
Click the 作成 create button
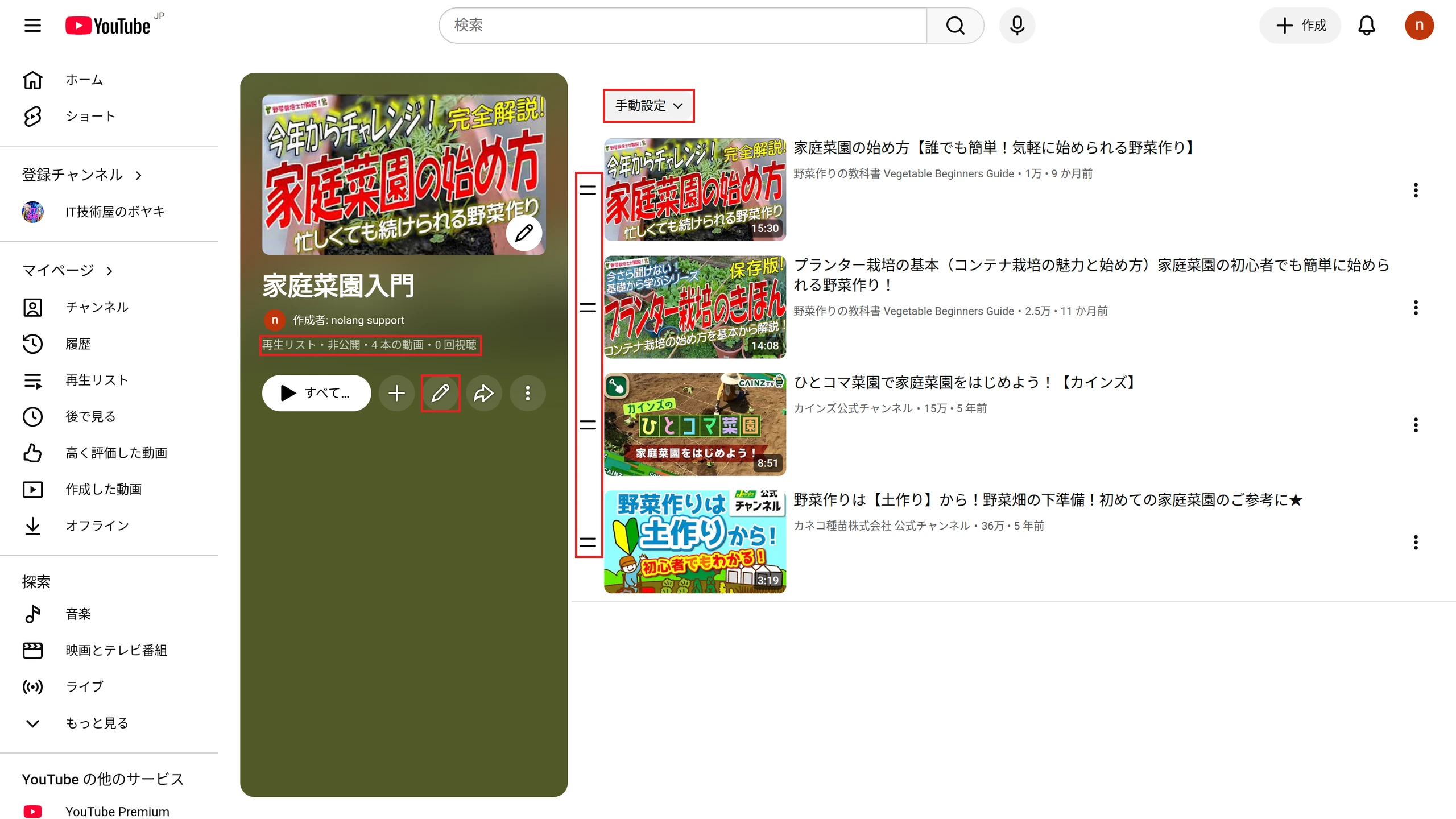[x=1300, y=26]
